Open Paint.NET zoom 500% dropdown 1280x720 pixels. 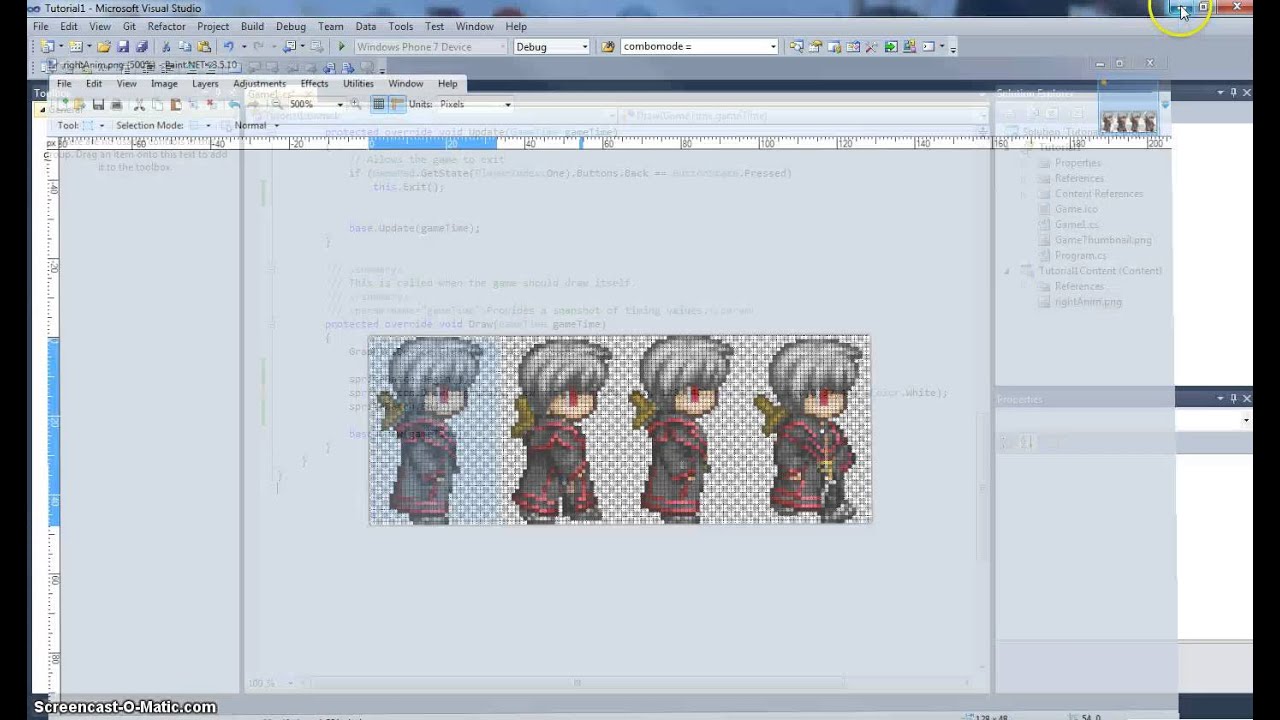(x=340, y=104)
